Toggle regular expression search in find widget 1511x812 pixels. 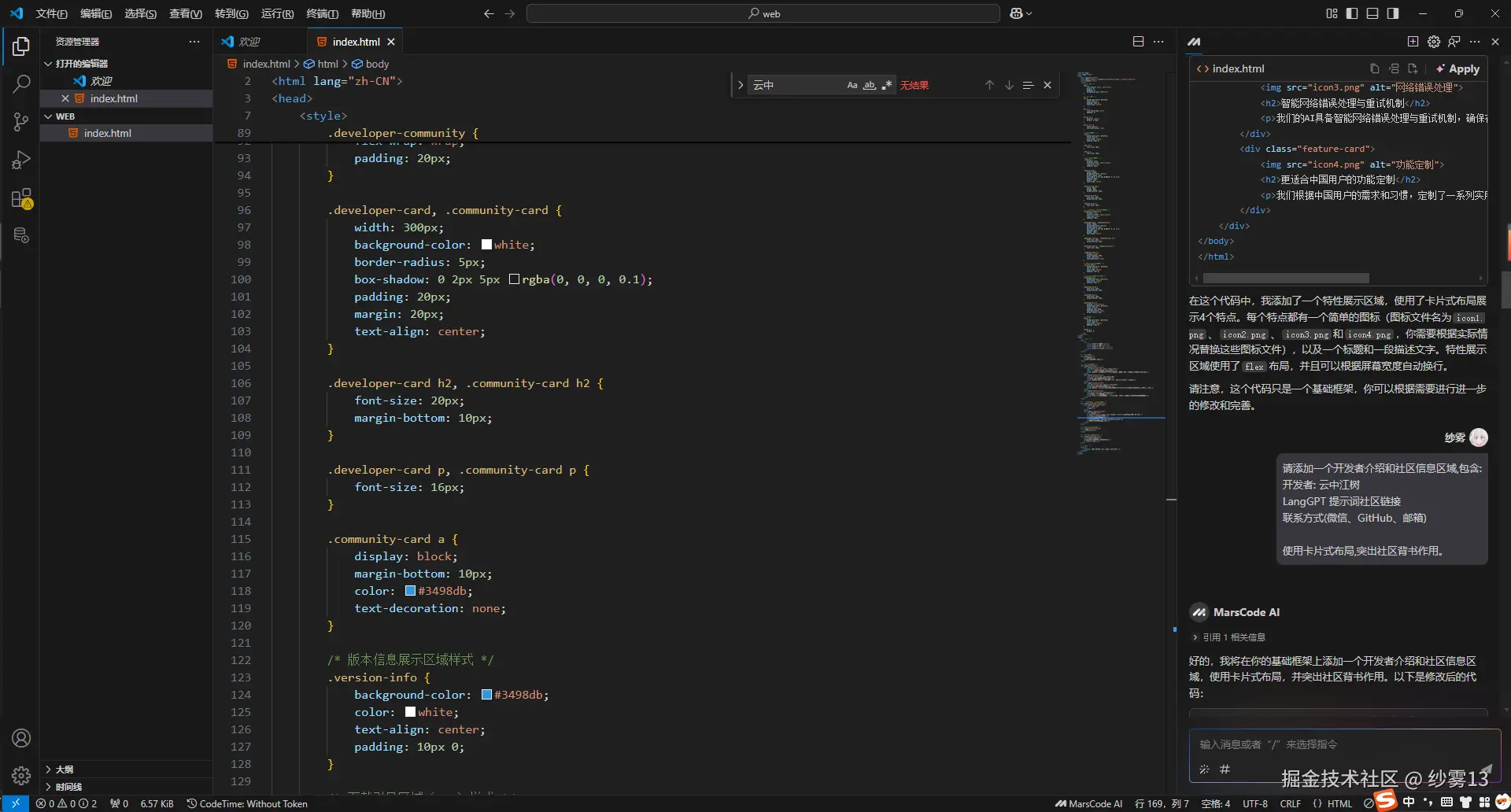coord(887,85)
